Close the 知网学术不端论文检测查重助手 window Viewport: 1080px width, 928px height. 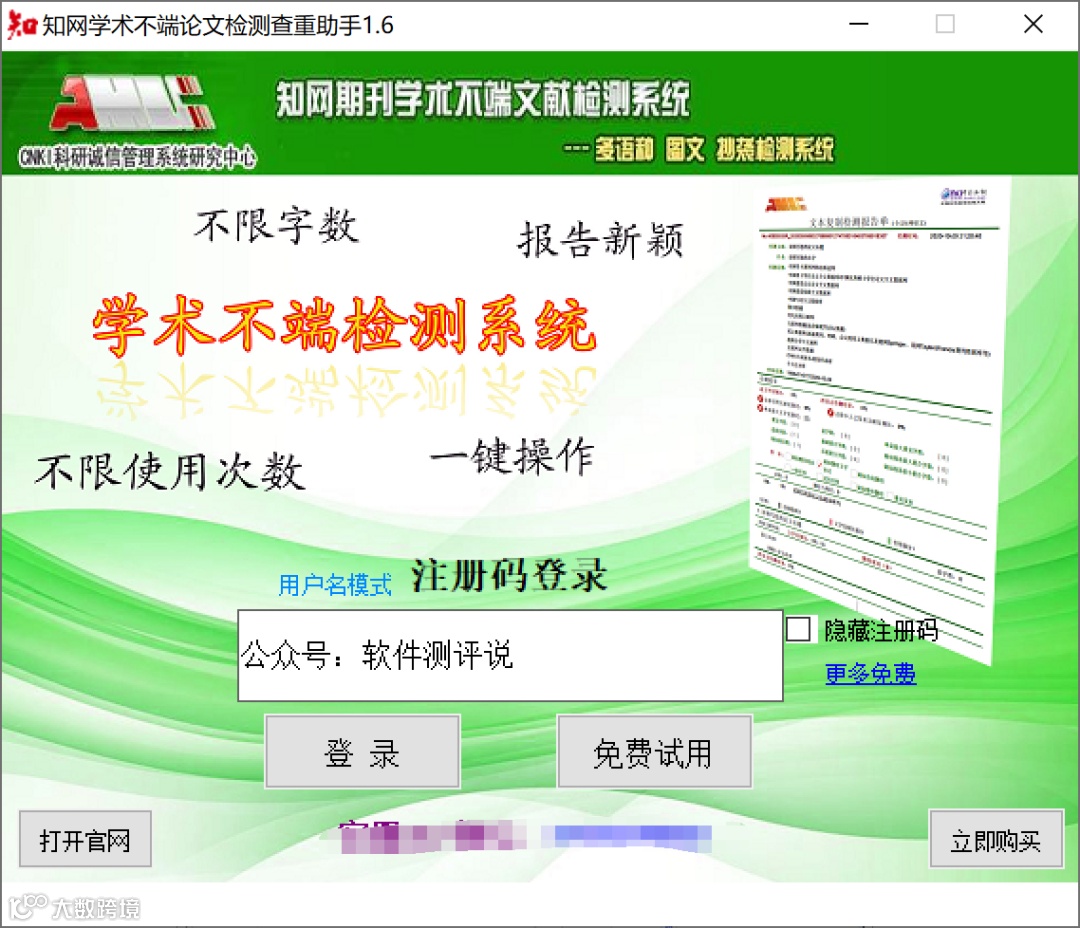point(1033,25)
